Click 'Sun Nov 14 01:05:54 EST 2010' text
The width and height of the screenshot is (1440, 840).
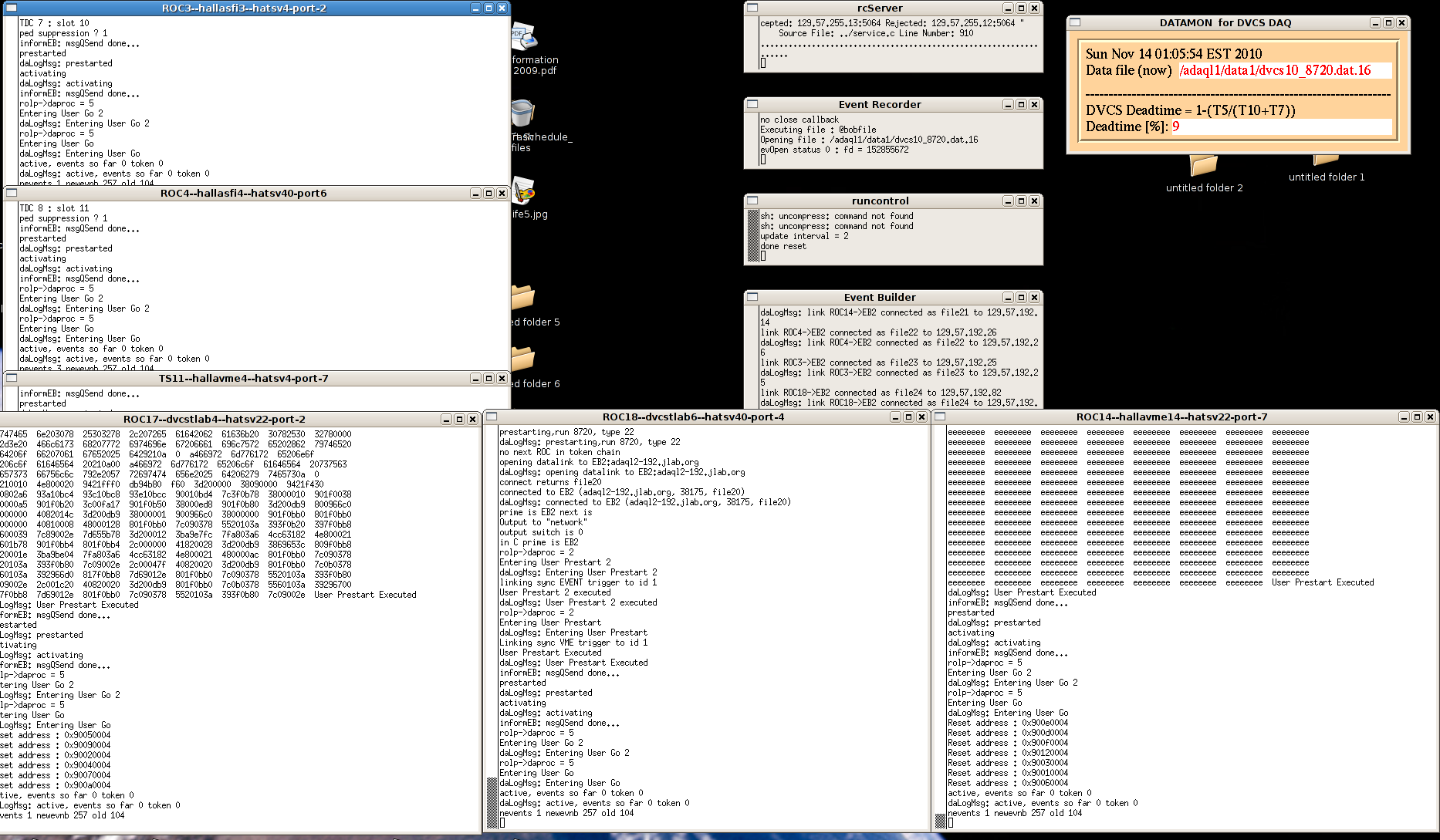point(1174,54)
